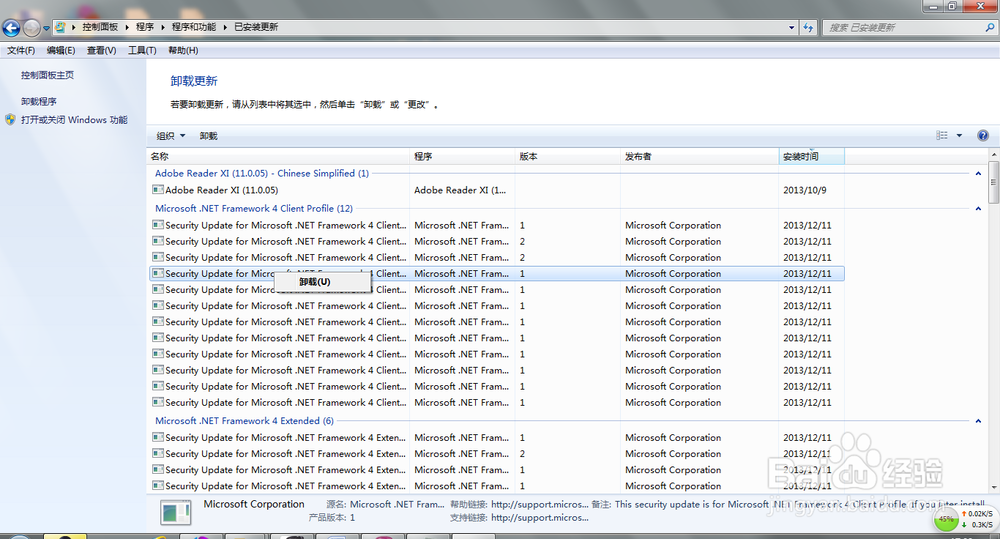This screenshot has height=539, width=1000.
Task: Open the help question mark icon
Action: pos(983,135)
